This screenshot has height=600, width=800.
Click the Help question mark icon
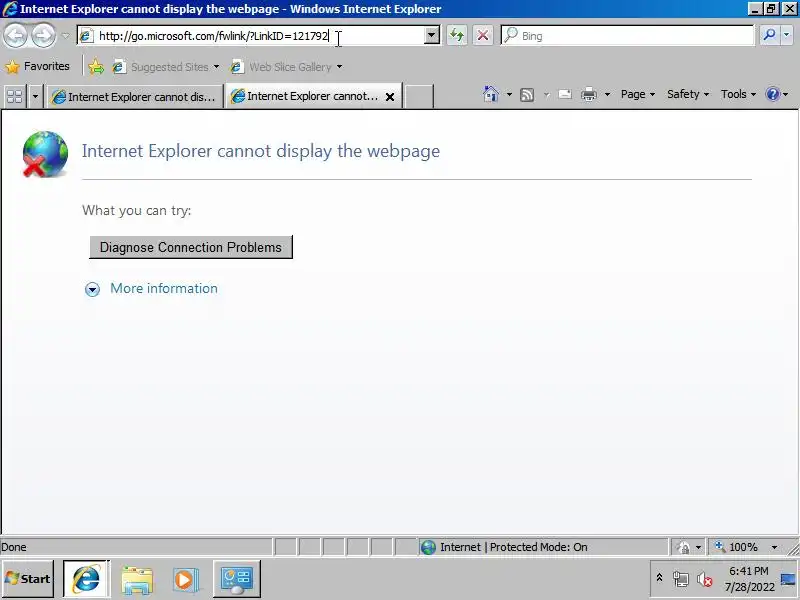[x=772, y=94]
